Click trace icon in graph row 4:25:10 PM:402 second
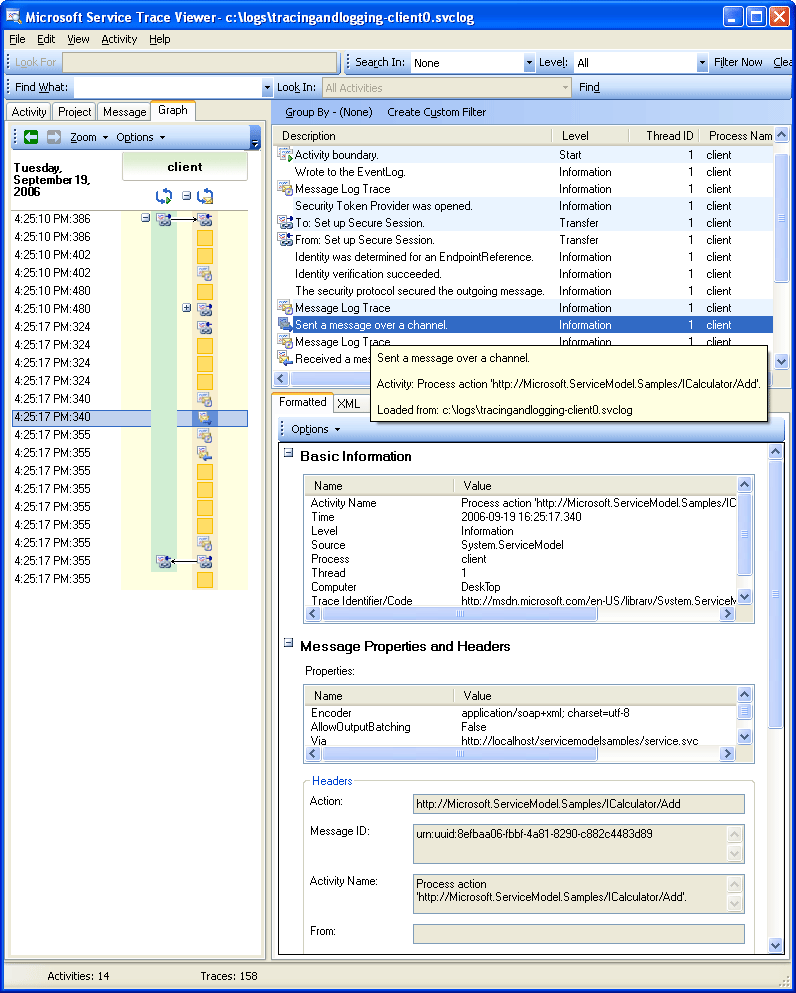Screen dimensions: 796x993 204,274
